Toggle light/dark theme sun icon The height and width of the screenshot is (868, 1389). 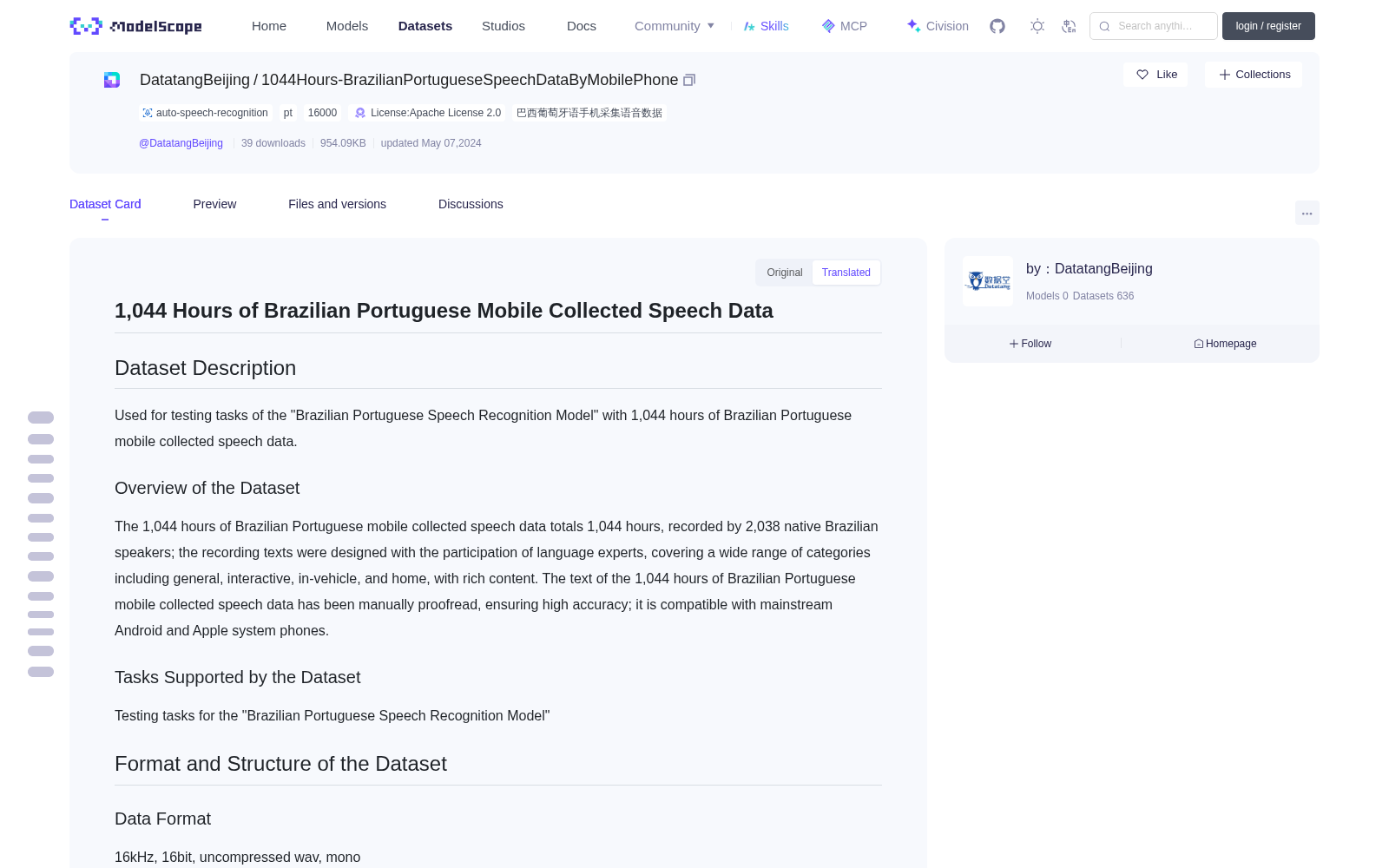click(x=1037, y=26)
